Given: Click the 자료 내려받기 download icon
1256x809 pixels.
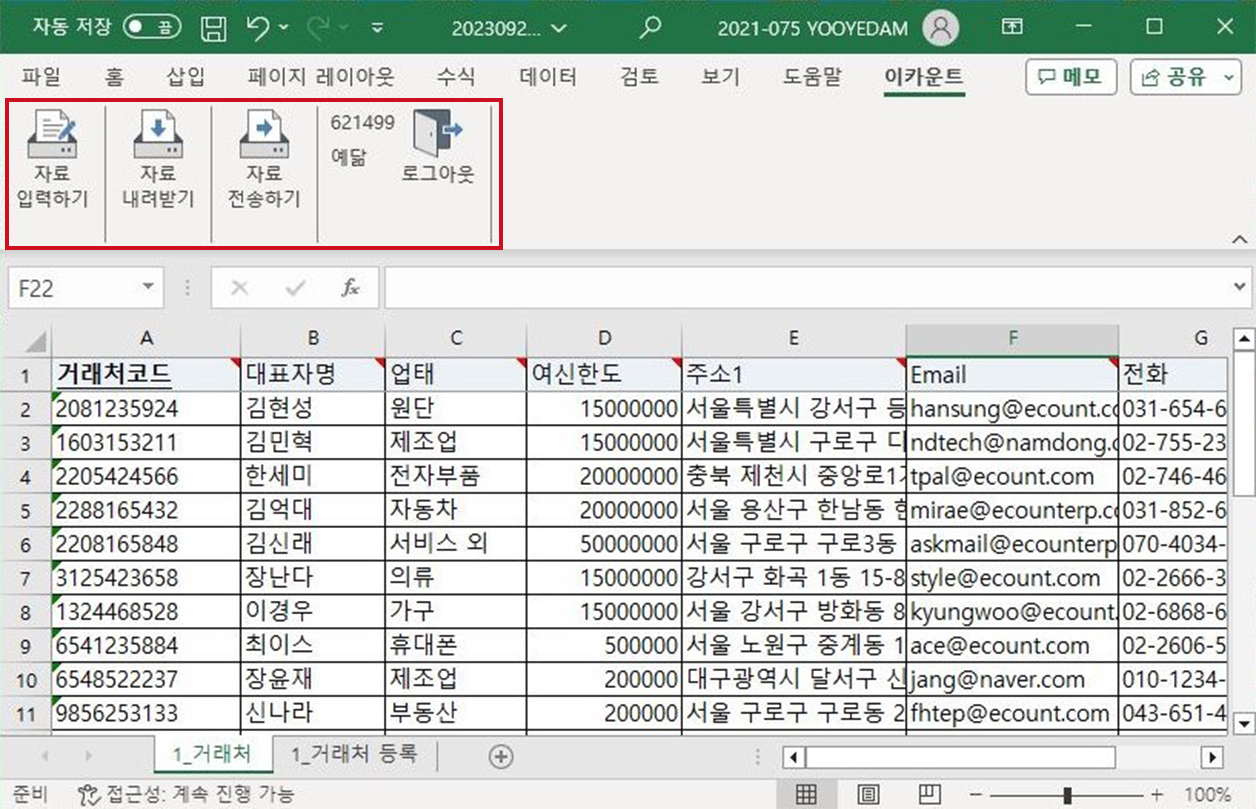Looking at the screenshot, I should 158,136.
